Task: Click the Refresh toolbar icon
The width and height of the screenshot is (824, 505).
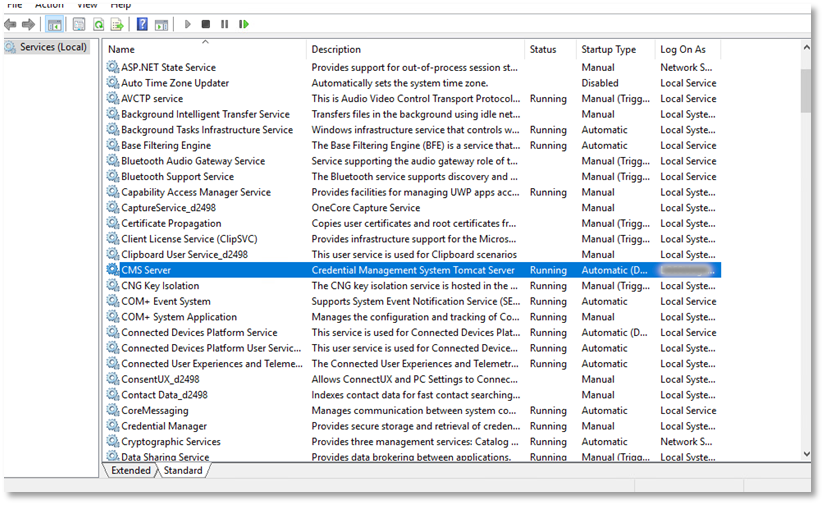Action: (98, 24)
